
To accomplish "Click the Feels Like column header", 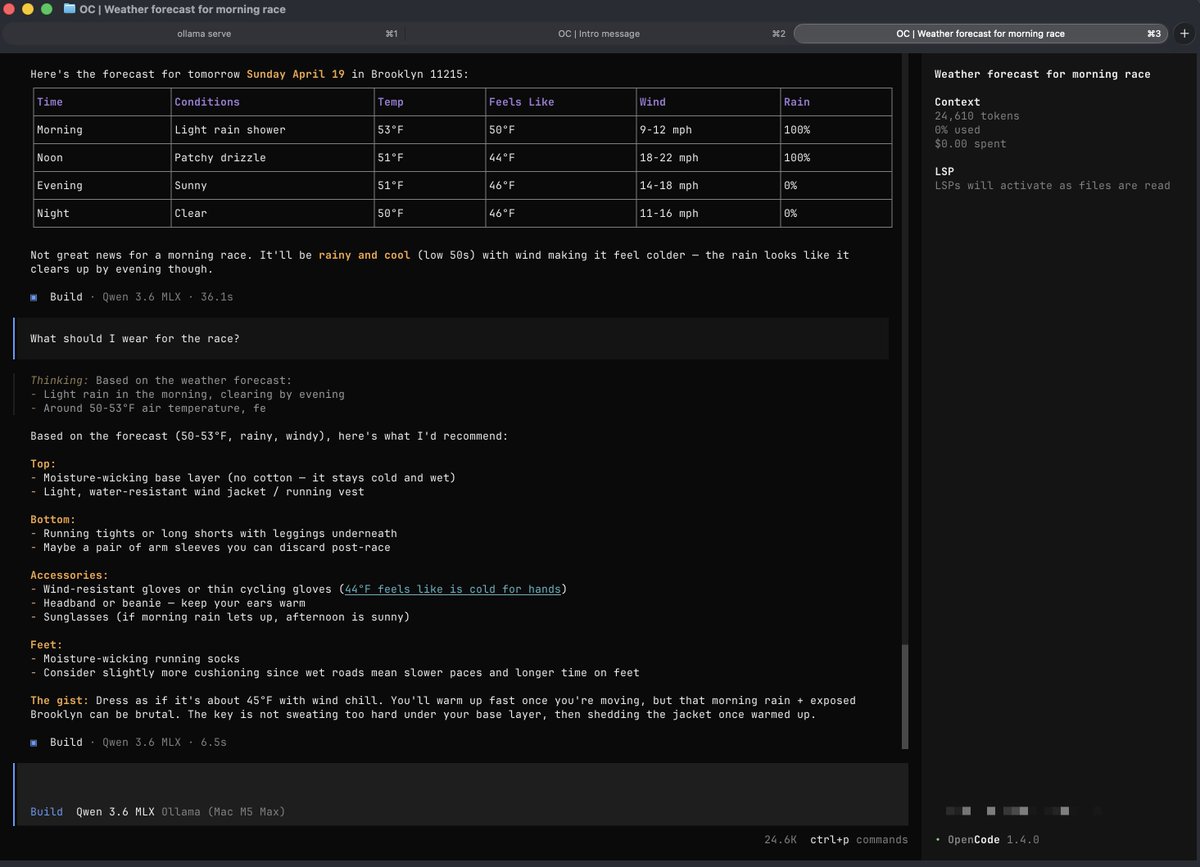I will pos(521,102).
